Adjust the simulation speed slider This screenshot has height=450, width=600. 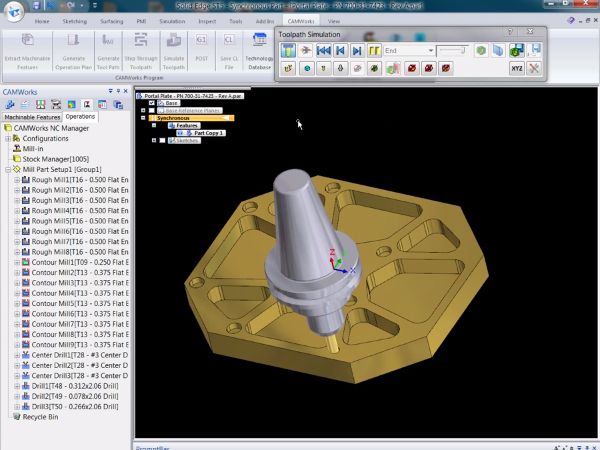[453, 50]
